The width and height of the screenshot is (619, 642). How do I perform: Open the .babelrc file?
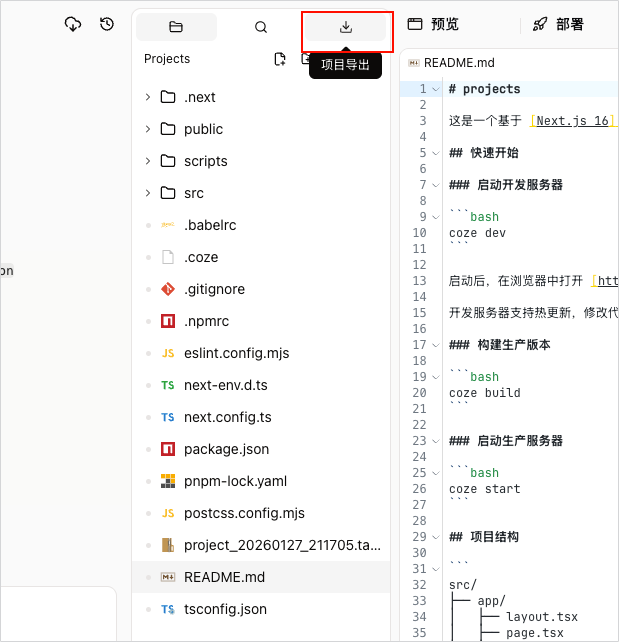(x=261, y=225)
